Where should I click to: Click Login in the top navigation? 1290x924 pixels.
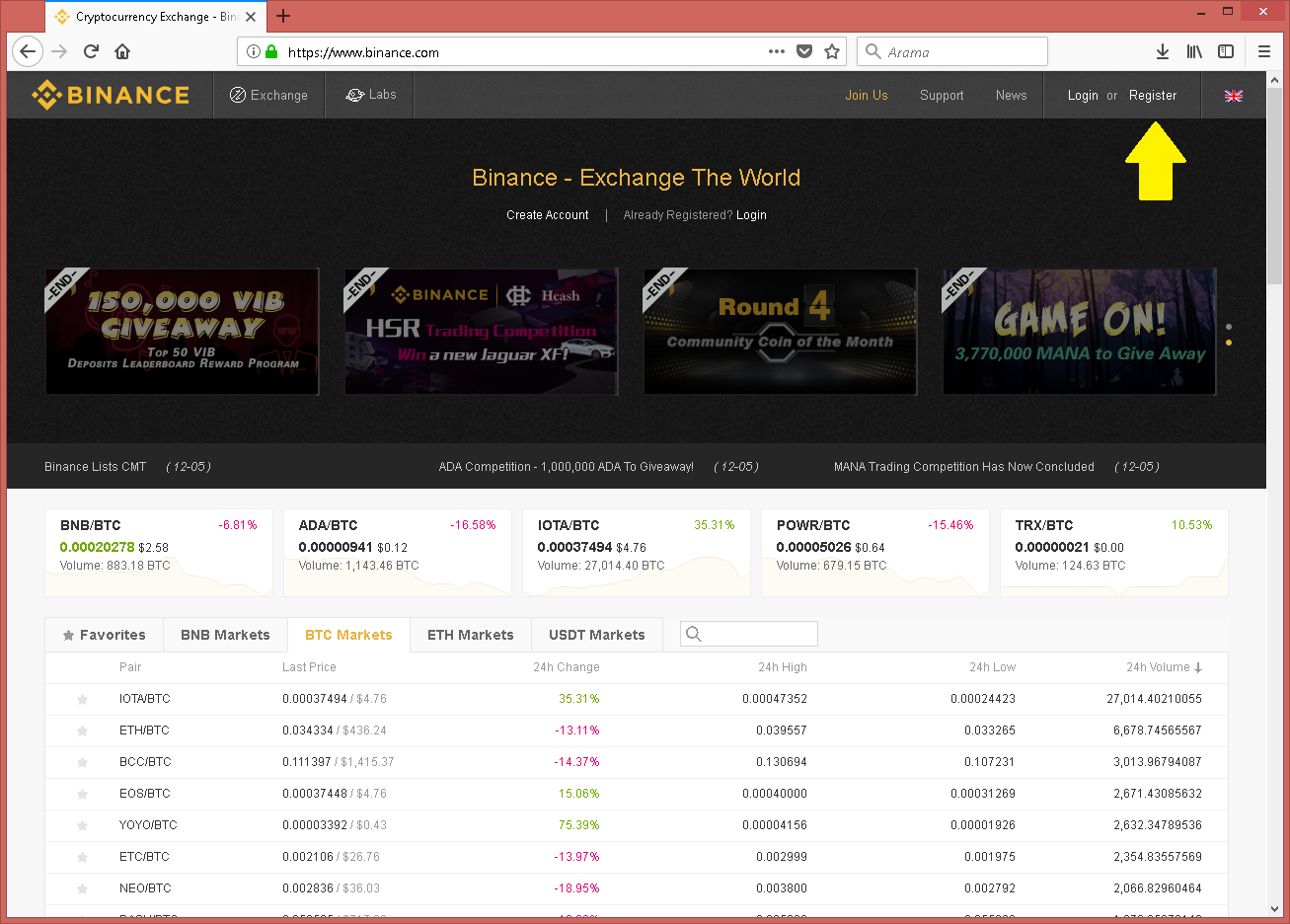(x=1083, y=96)
